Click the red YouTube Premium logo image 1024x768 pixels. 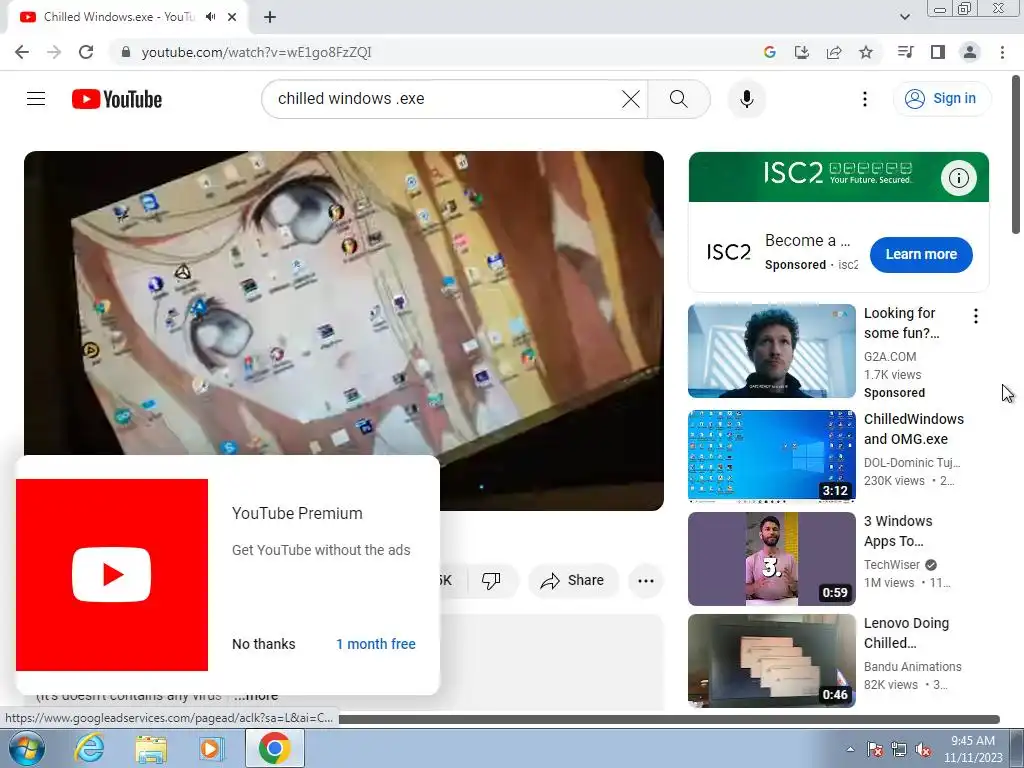112,575
